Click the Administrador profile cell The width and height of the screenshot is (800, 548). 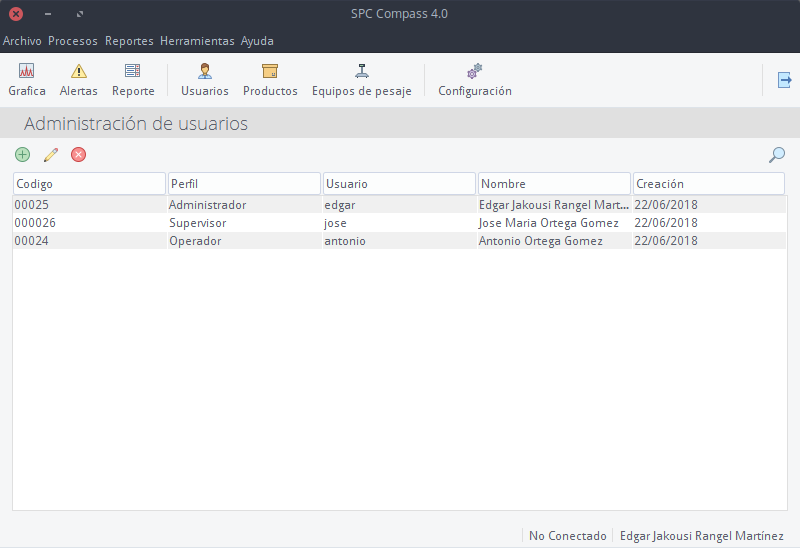[x=245, y=205]
